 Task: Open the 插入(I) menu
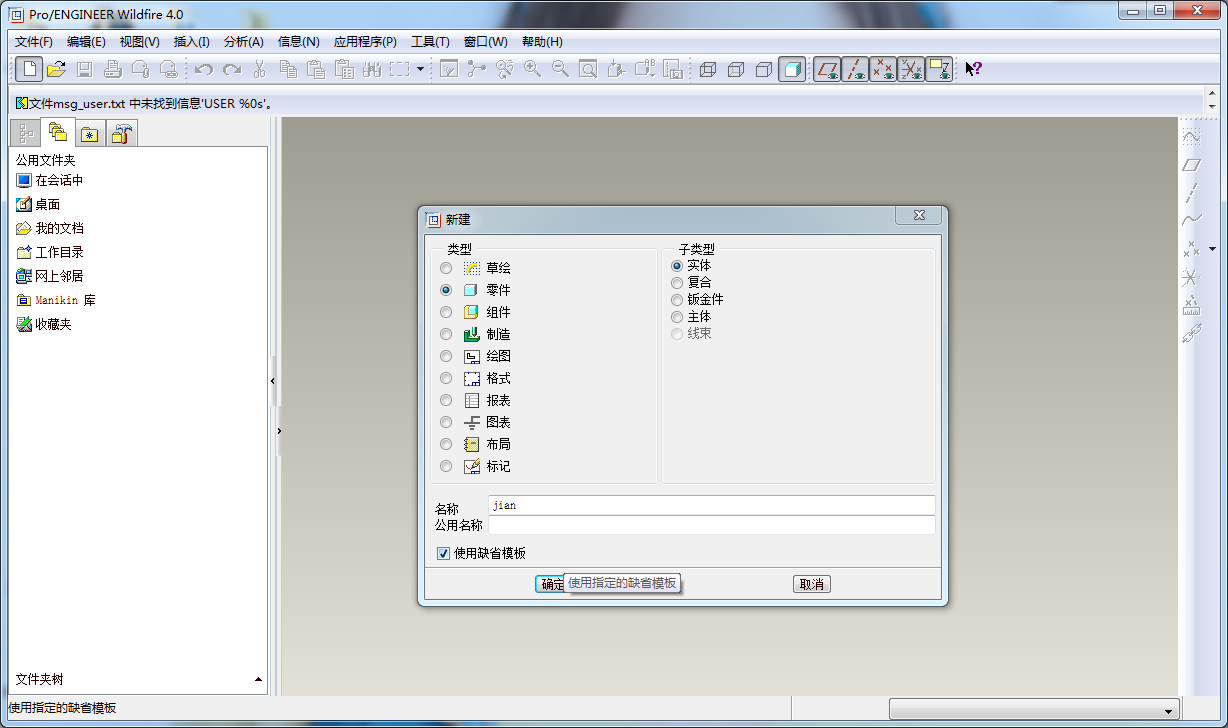[x=192, y=42]
